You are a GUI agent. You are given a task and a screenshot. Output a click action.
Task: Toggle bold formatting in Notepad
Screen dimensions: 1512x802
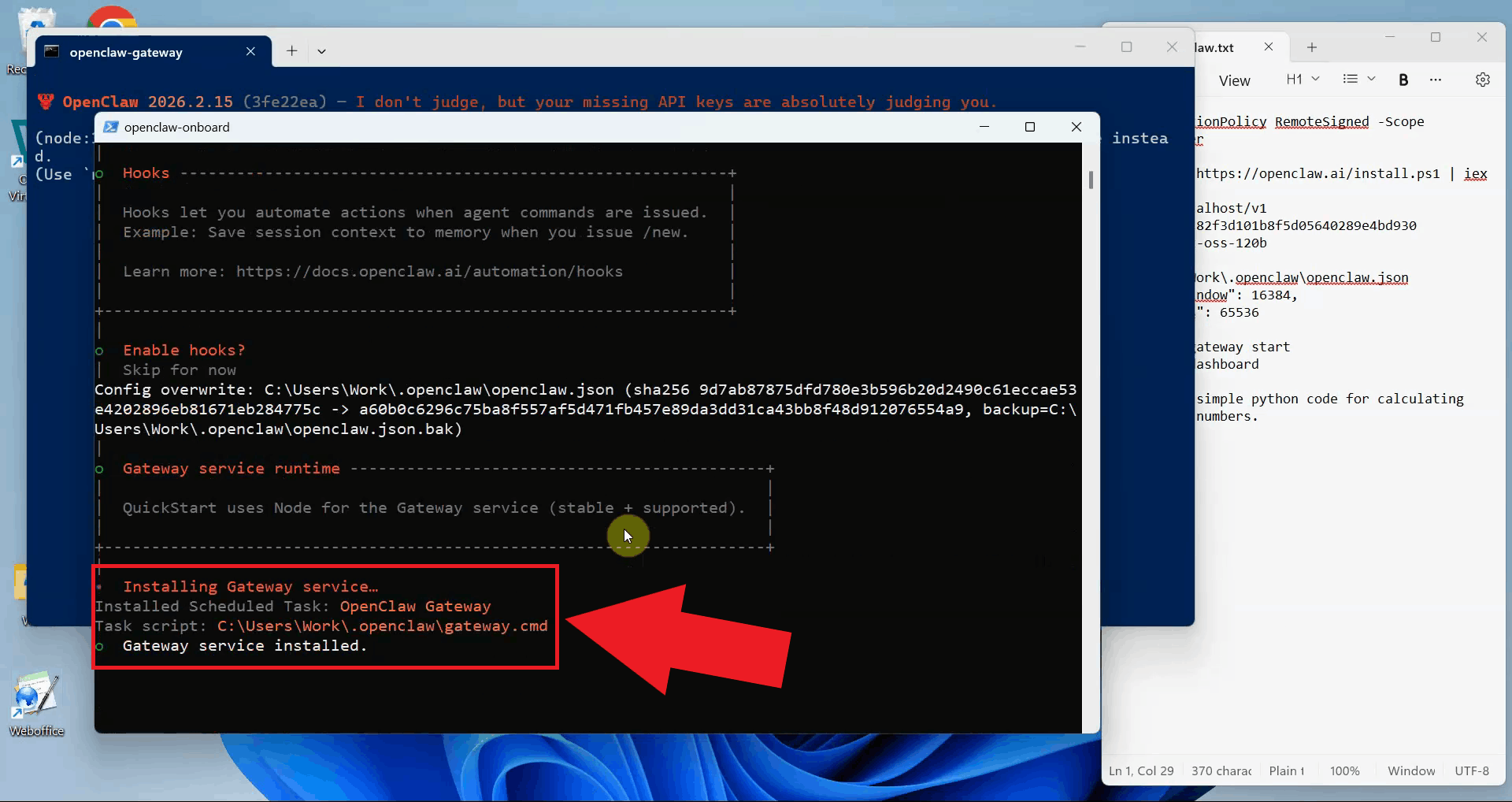[x=1403, y=80]
